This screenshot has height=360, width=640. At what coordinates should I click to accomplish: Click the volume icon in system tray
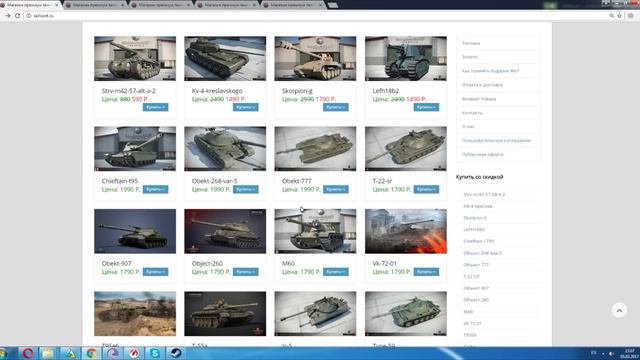click(x=611, y=353)
